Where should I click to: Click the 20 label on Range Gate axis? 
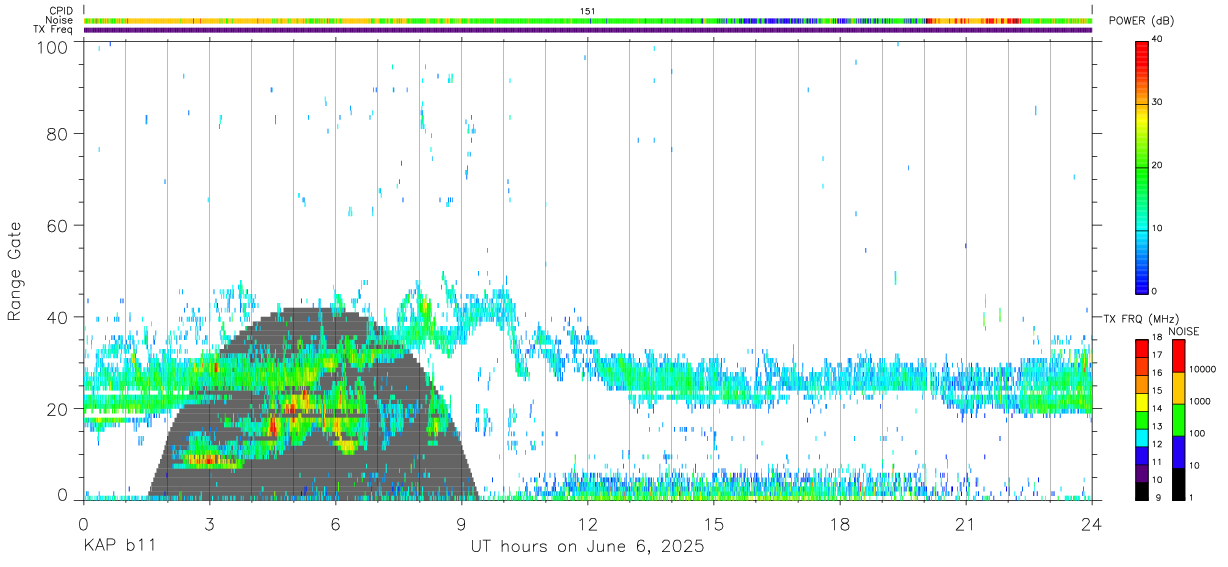[57, 409]
